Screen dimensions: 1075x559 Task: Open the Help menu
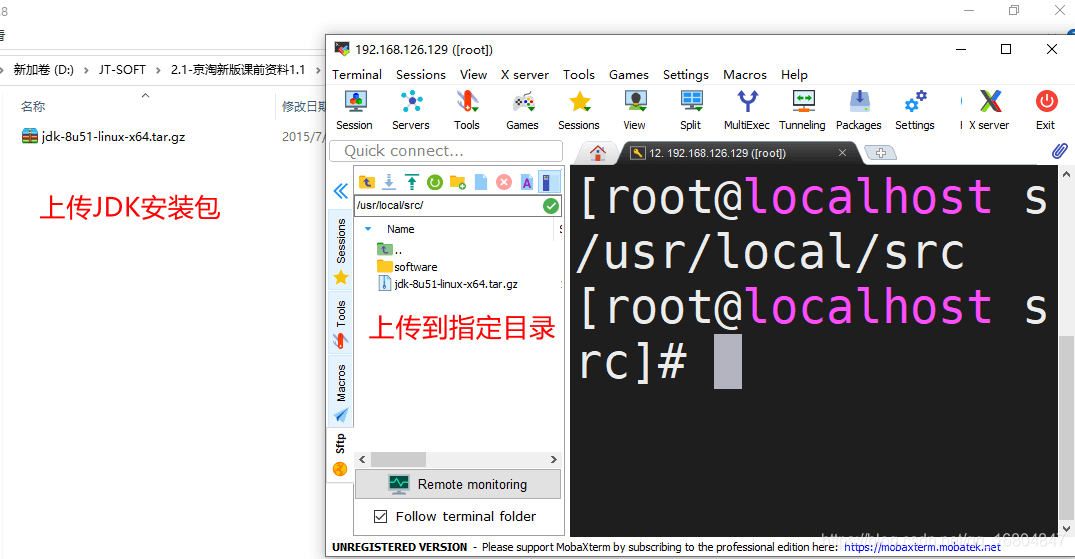pos(795,75)
